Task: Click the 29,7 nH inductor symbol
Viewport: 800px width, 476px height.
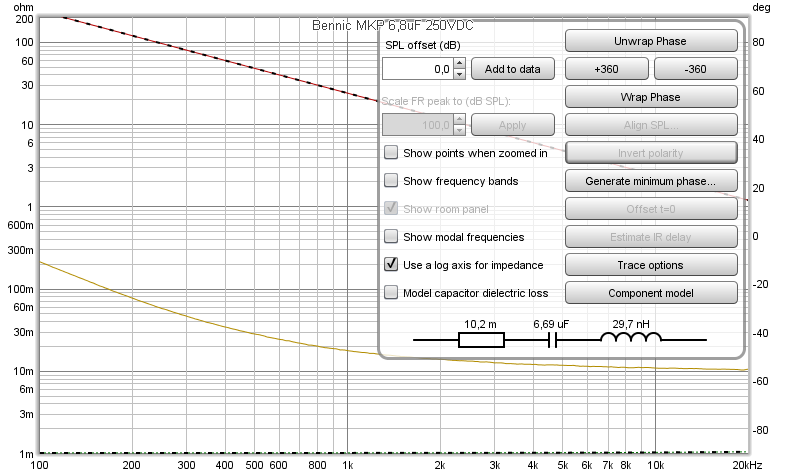Action: (x=631, y=337)
